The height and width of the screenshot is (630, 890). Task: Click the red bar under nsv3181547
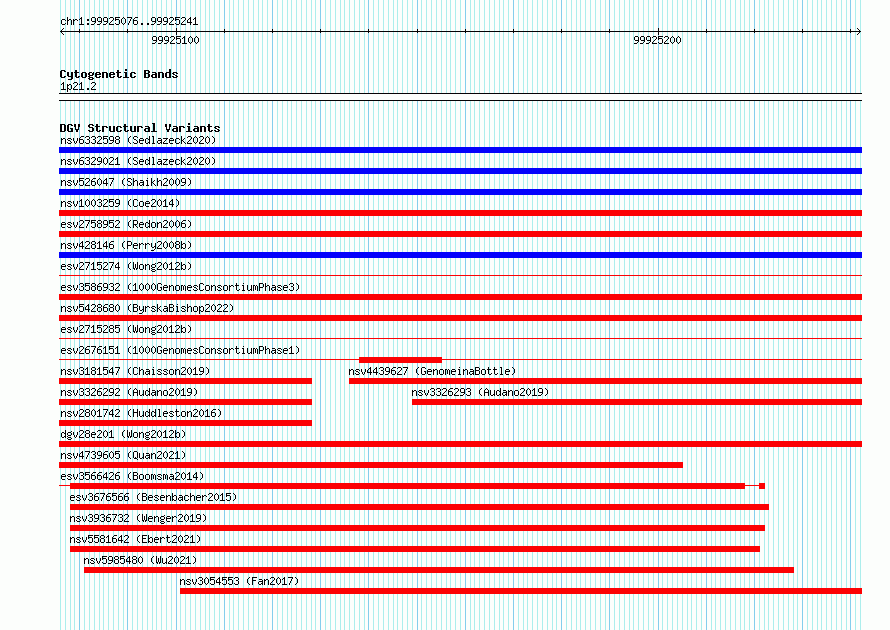(186, 381)
